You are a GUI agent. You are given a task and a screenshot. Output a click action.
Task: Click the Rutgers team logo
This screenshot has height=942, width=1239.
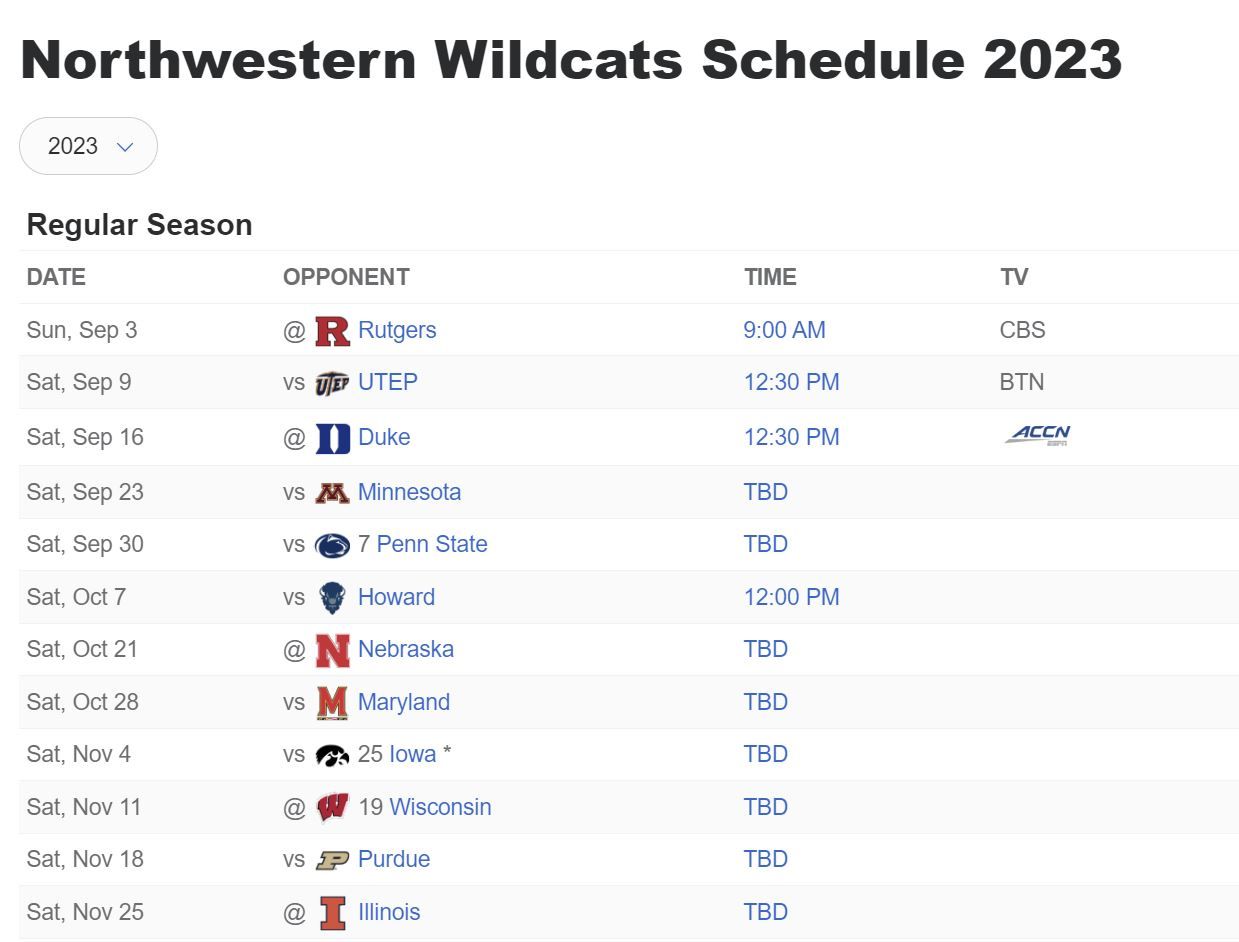point(332,331)
